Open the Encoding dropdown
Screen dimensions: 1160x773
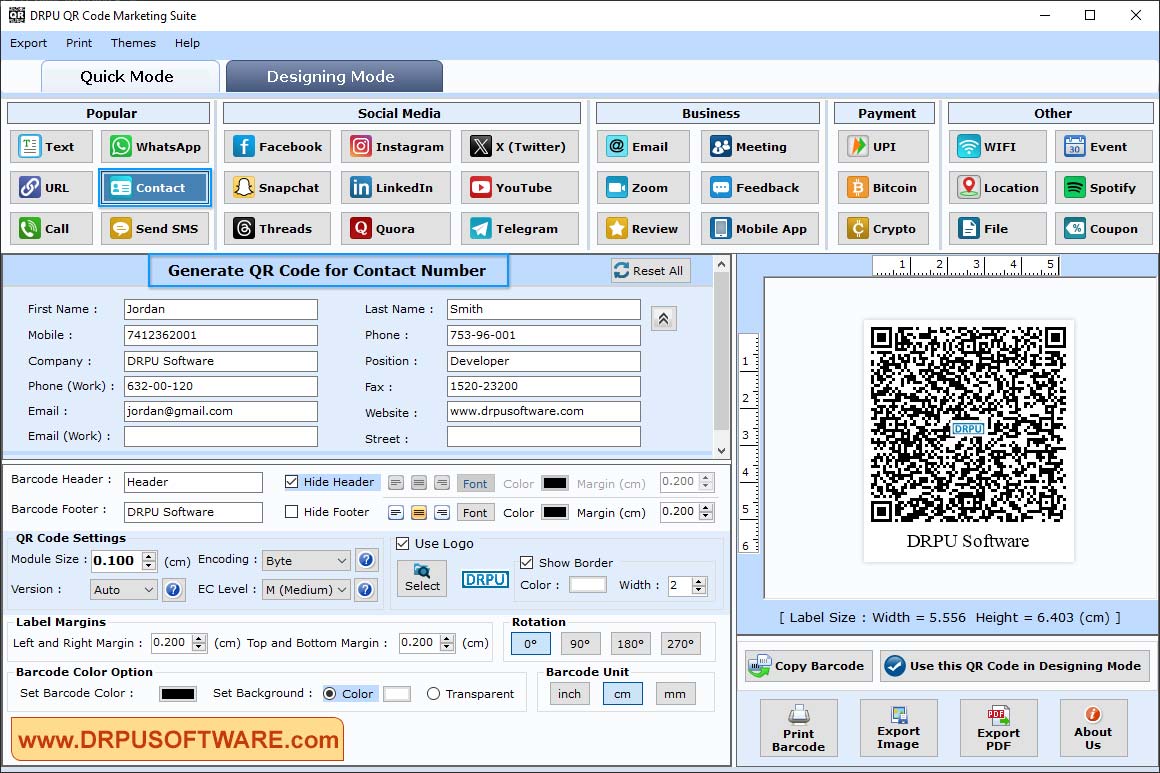306,561
